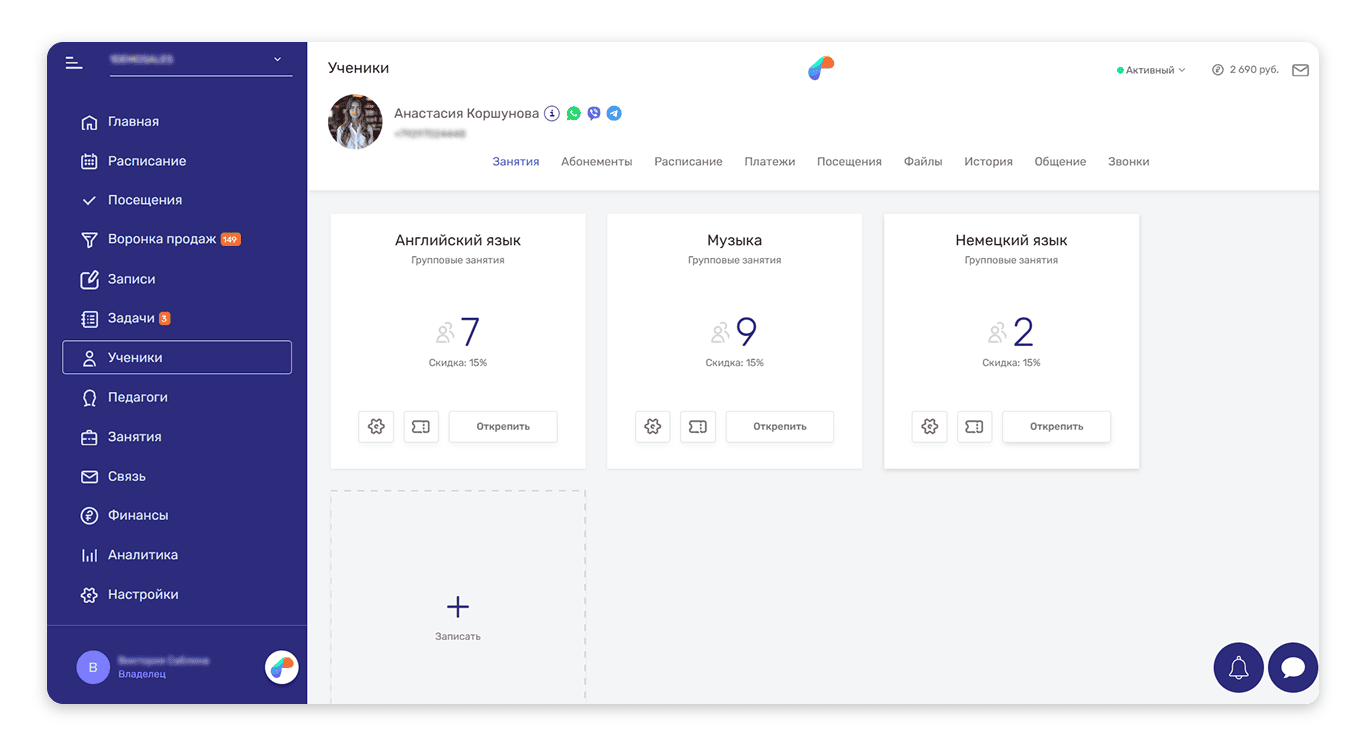Expand the Активный status dropdown
1367x747 pixels.
1151,71
